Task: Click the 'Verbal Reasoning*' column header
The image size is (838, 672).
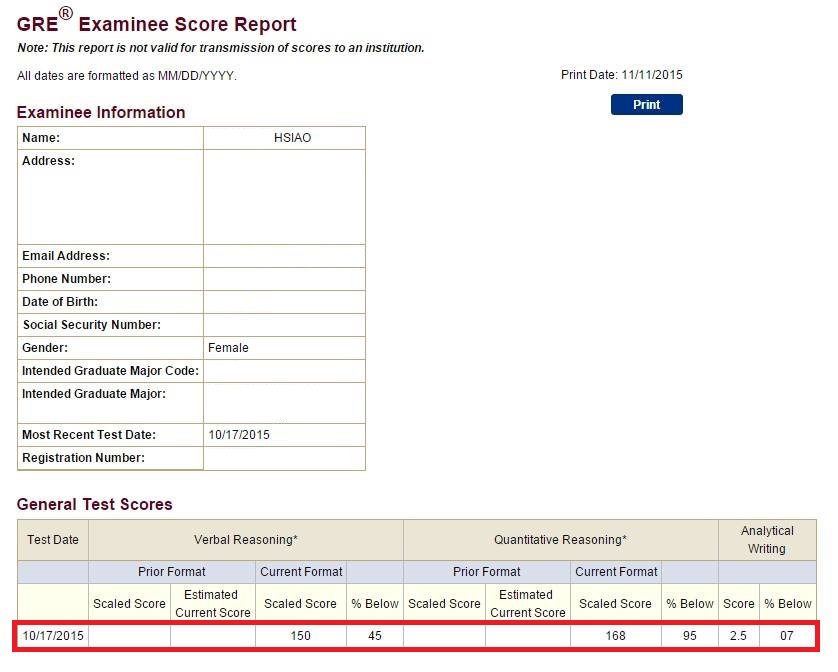Action: point(246,539)
